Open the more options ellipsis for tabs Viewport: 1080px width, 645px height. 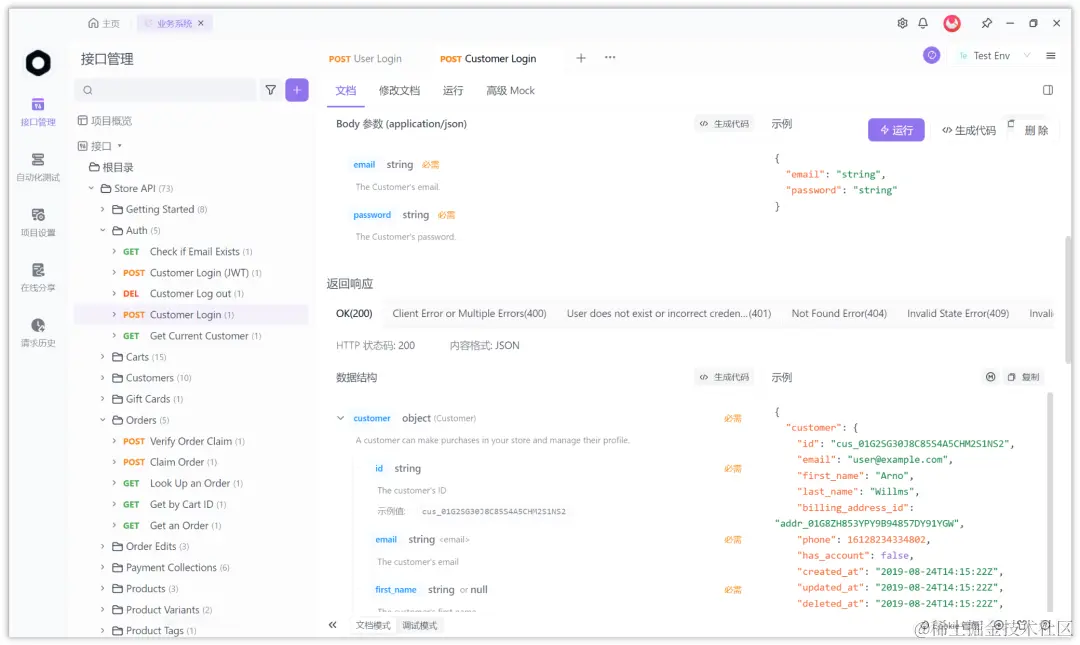[x=610, y=57]
